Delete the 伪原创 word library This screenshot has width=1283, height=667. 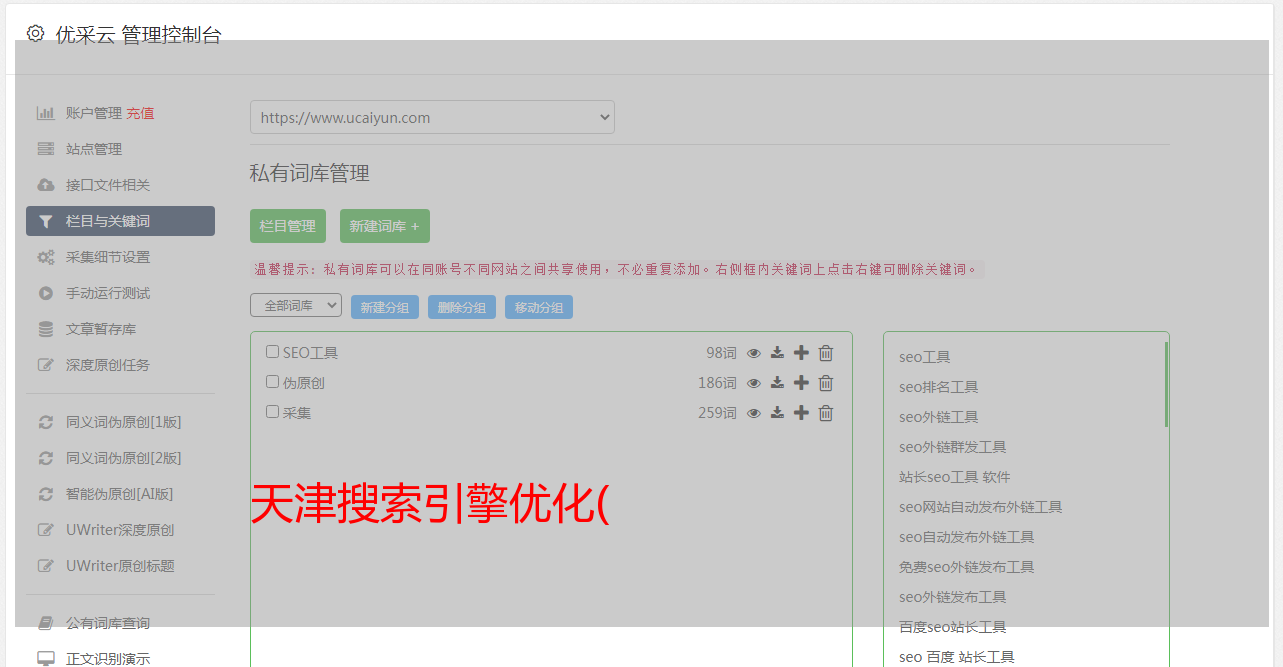coord(826,383)
